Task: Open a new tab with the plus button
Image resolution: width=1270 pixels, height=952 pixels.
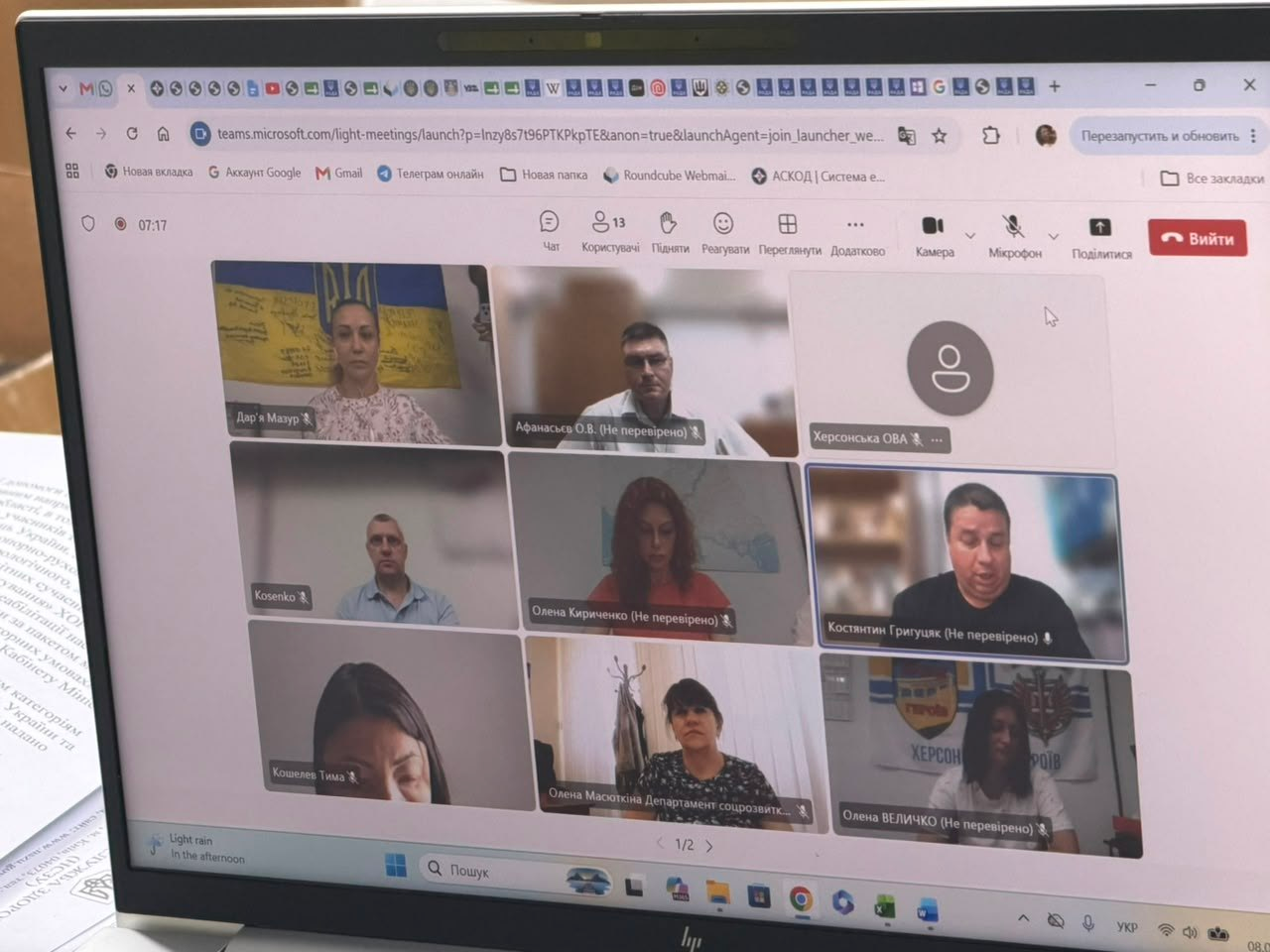Action: tap(1055, 86)
